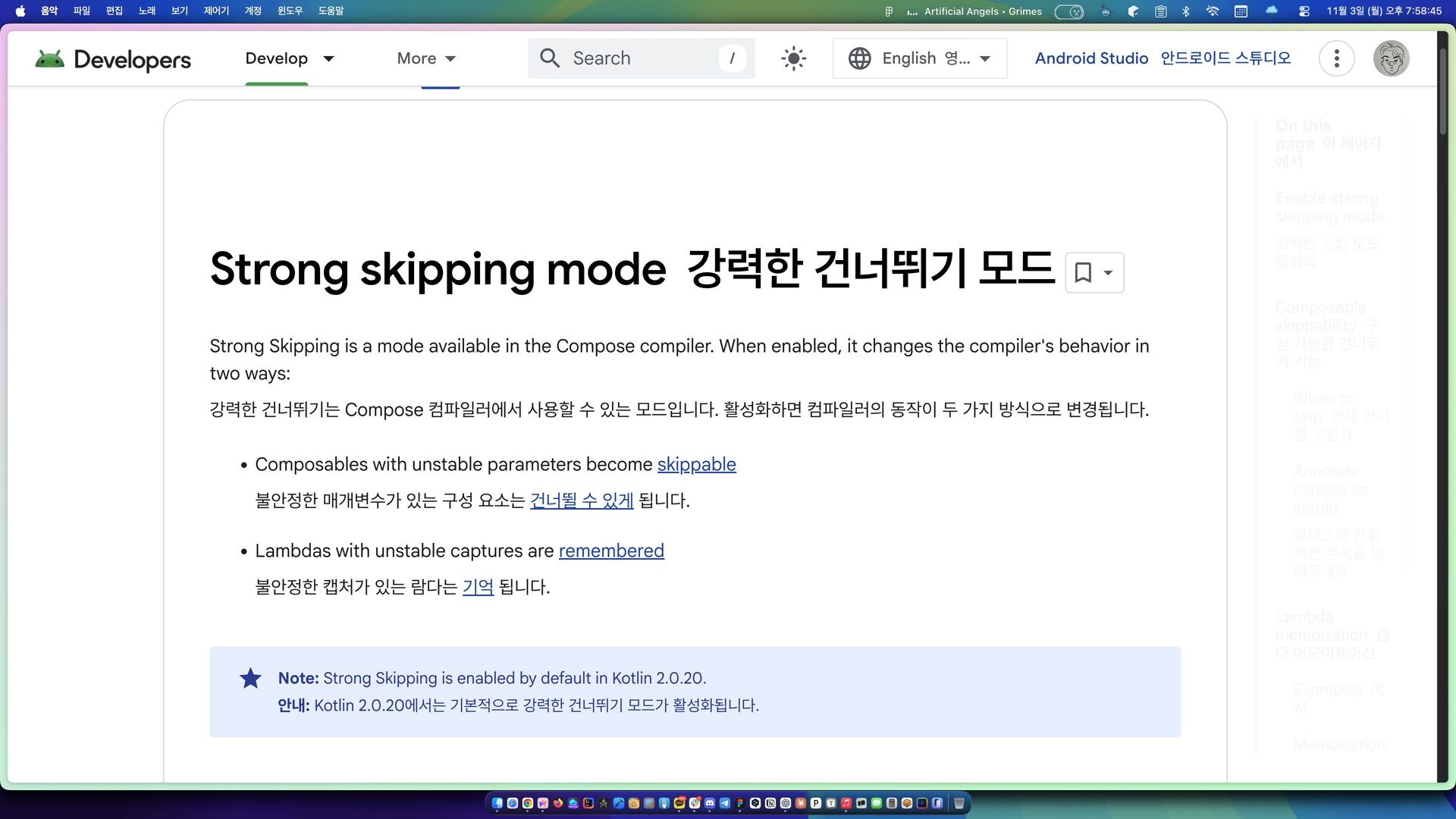The width and height of the screenshot is (1456, 819).
Task: Follow the 'remembered' hyperlink
Action: coord(611,551)
